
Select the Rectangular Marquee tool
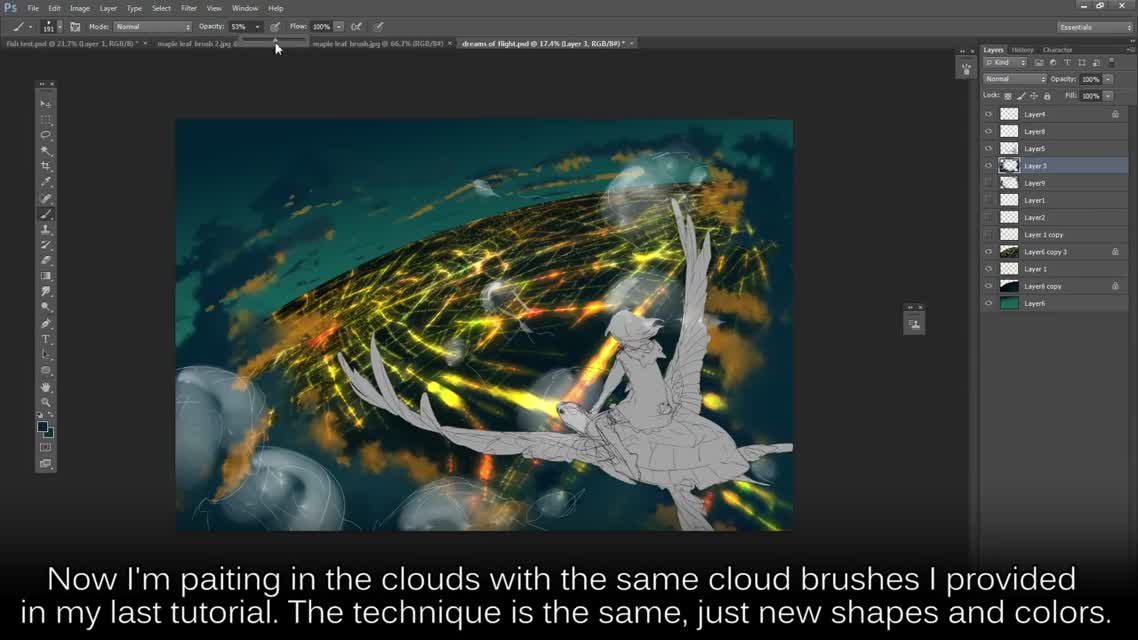click(x=46, y=119)
